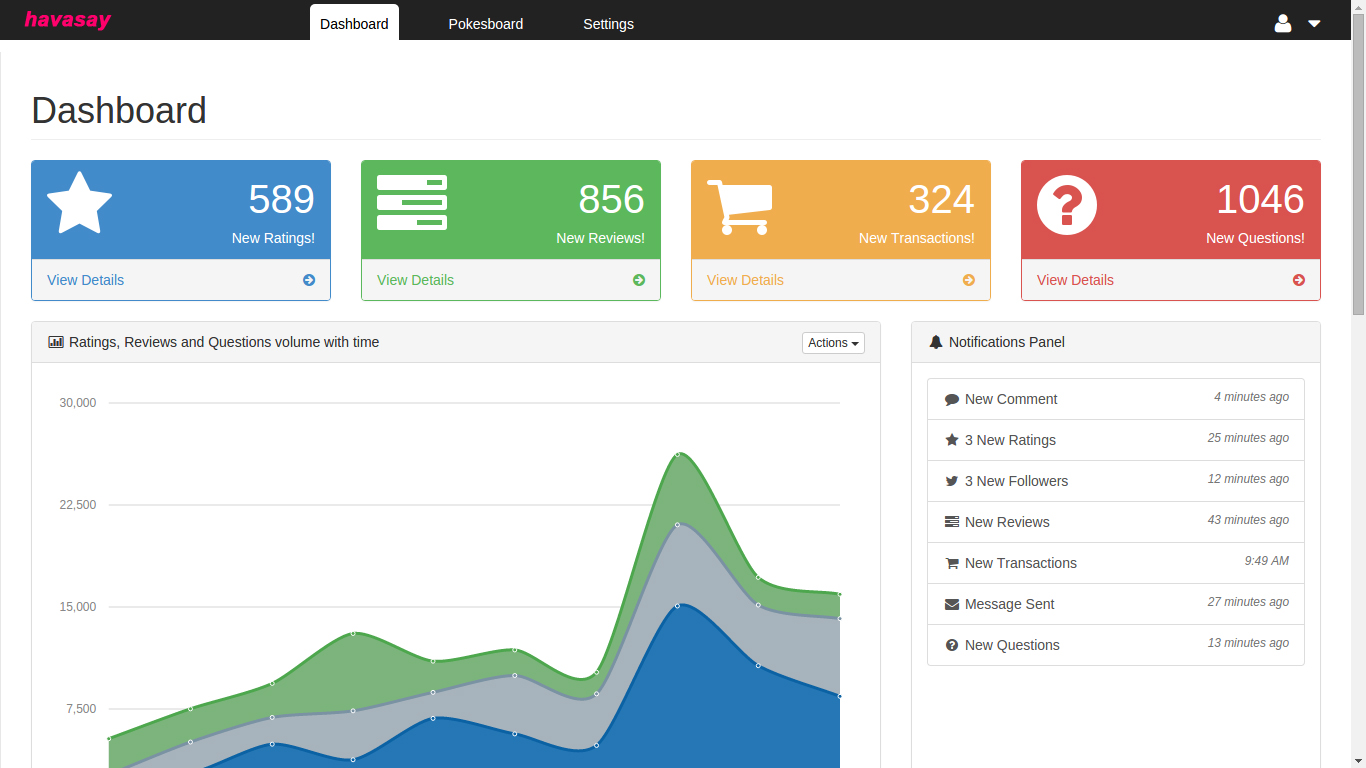Click the '43 minutes ago' timestamp
1366x768 pixels.
click(x=1248, y=520)
